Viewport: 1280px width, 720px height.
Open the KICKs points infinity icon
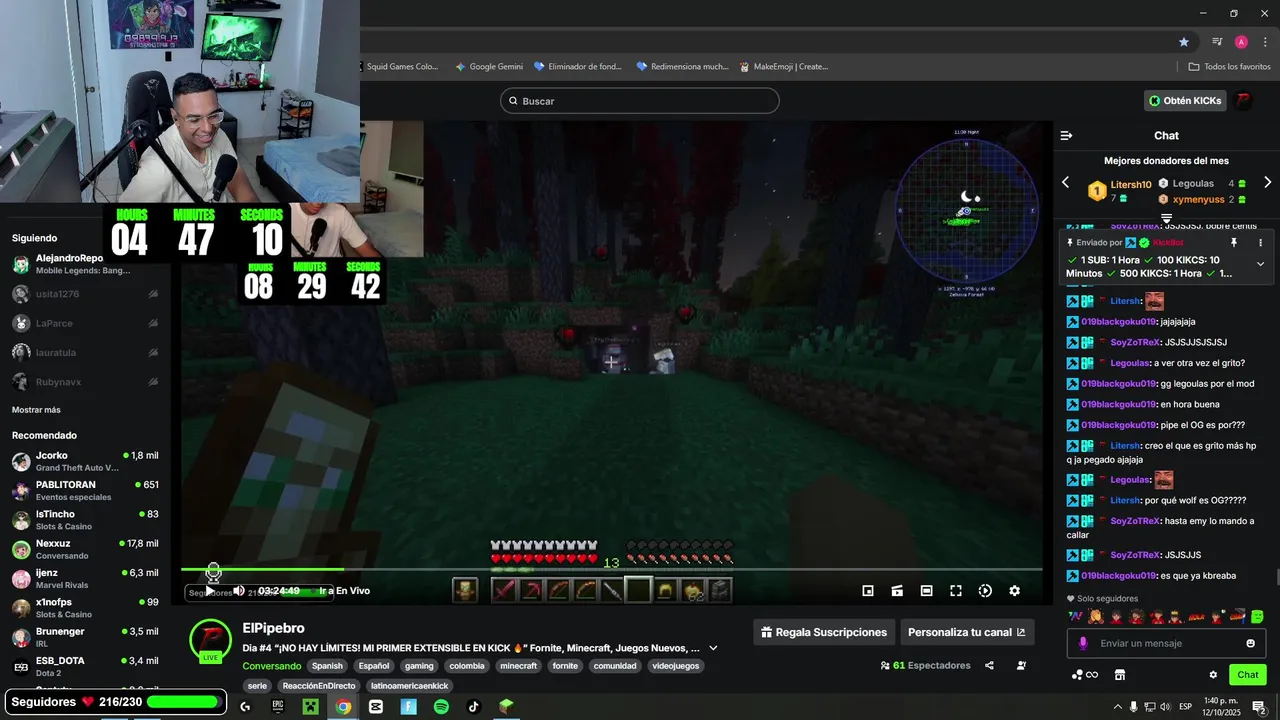click(1085, 675)
